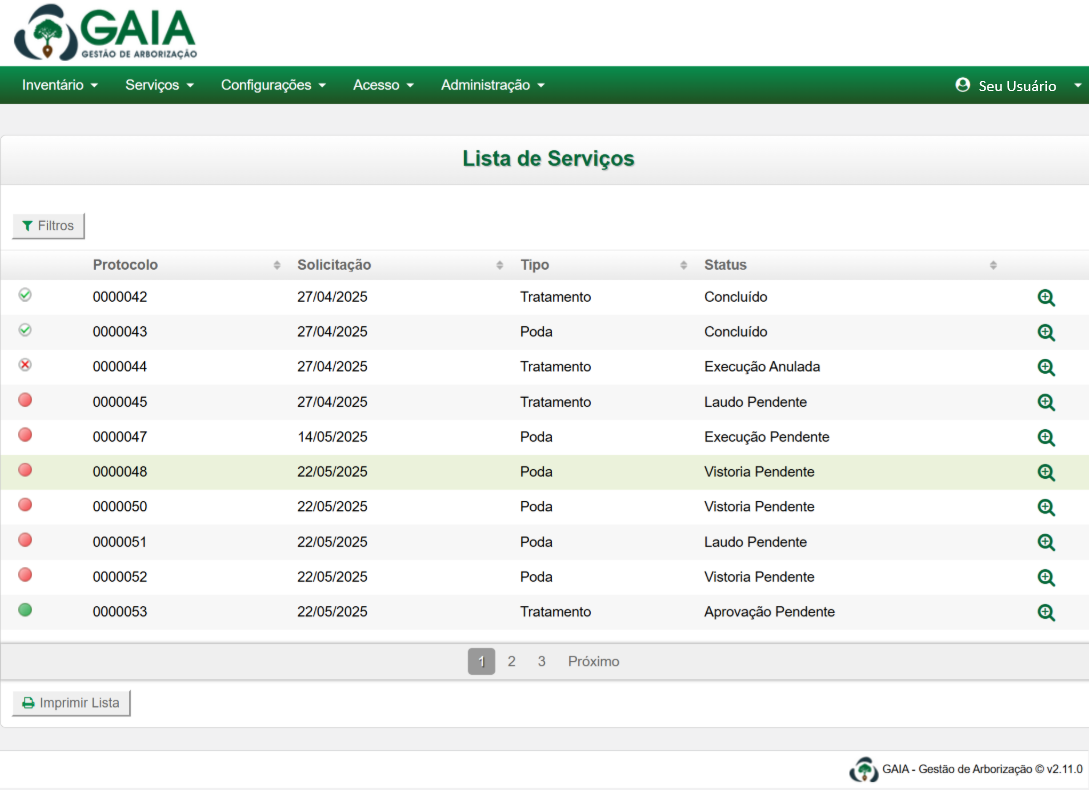Open the Seu Usuário dropdown
1089x790 pixels.
(1018, 85)
